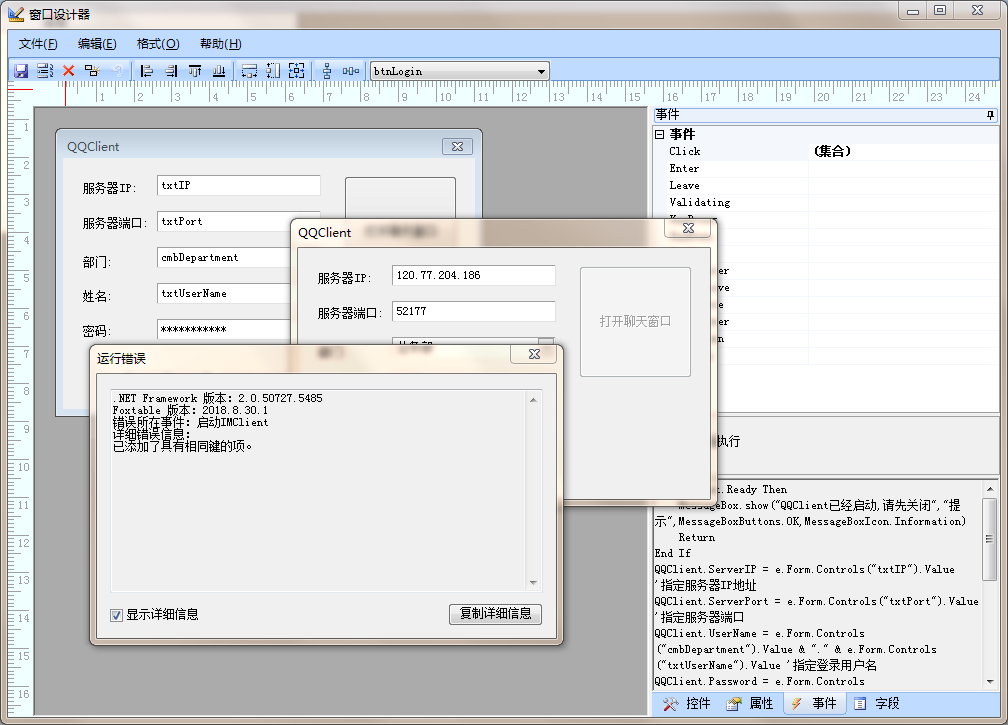1008x725 pixels.
Task: Select the 服务器IP: label in designer form
Action: pos(107,188)
